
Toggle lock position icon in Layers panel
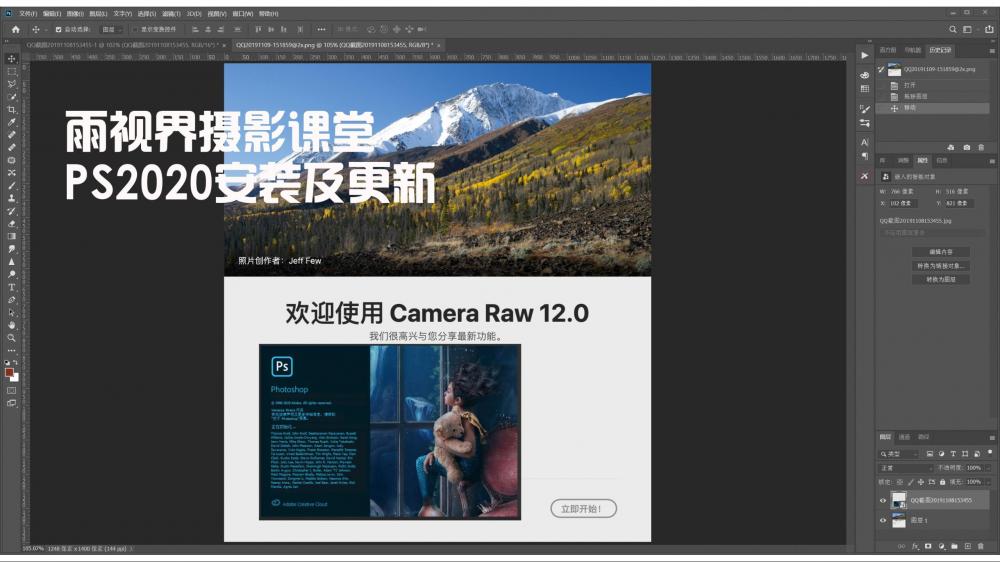921,482
